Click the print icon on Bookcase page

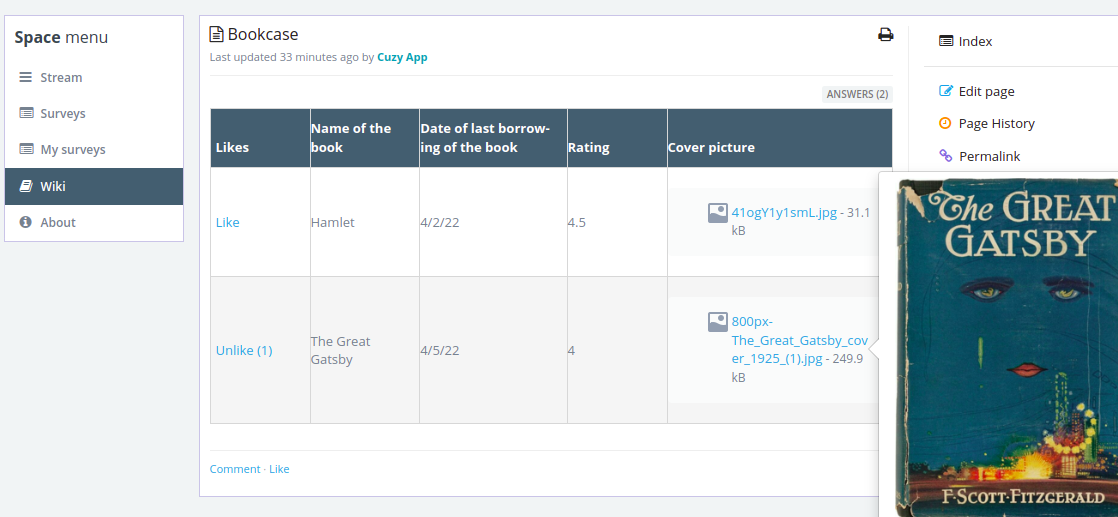pos(885,34)
